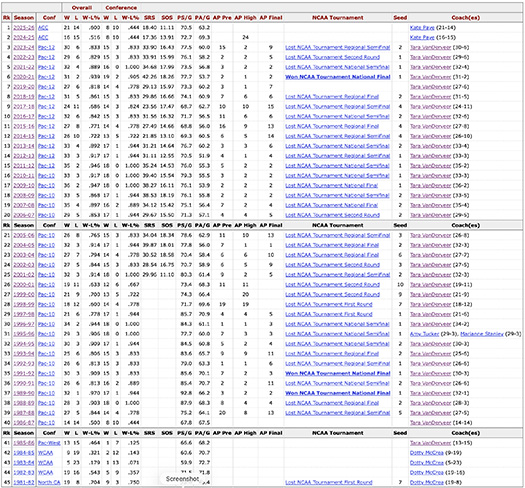Follow the ACC link in the 2025-26 row

click(43, 27)
